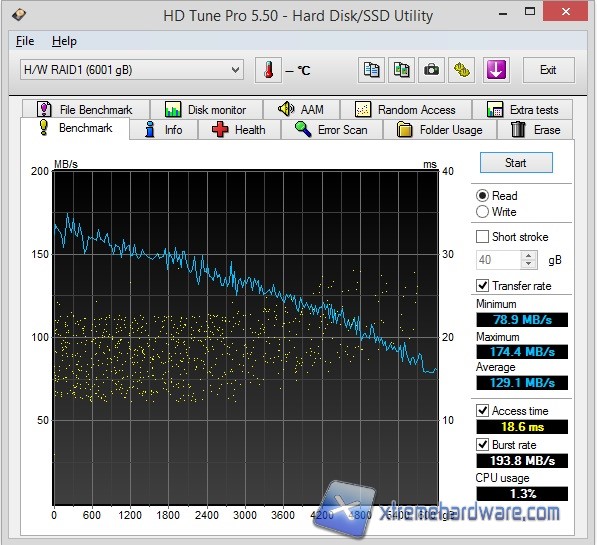Switch to the Random Access tab

(x=406, y=110)
